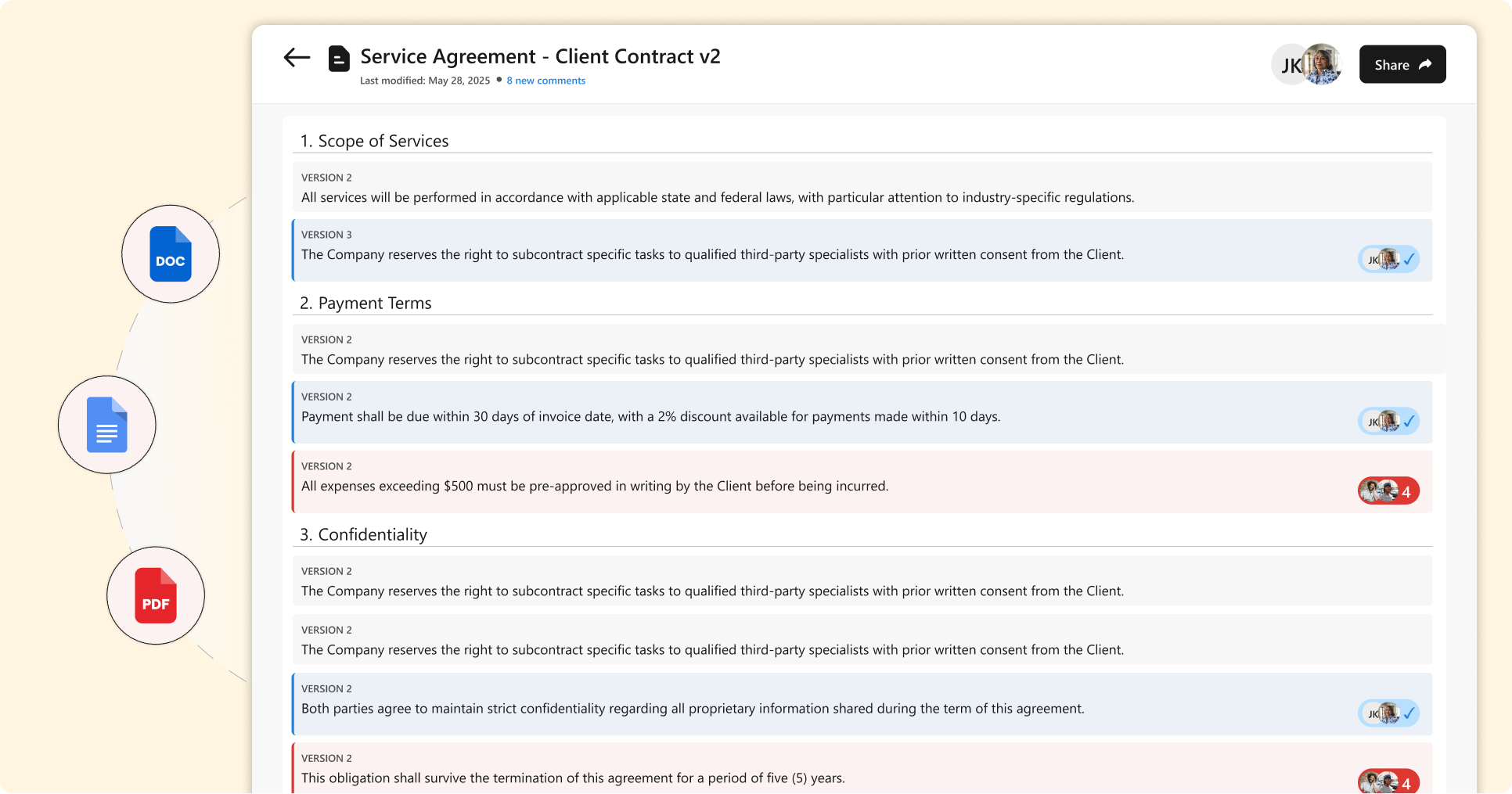This screenshot has width=1512, height=794.
Task: Click the '2. Payment Terms' heading
Action: tap(366, 303)
